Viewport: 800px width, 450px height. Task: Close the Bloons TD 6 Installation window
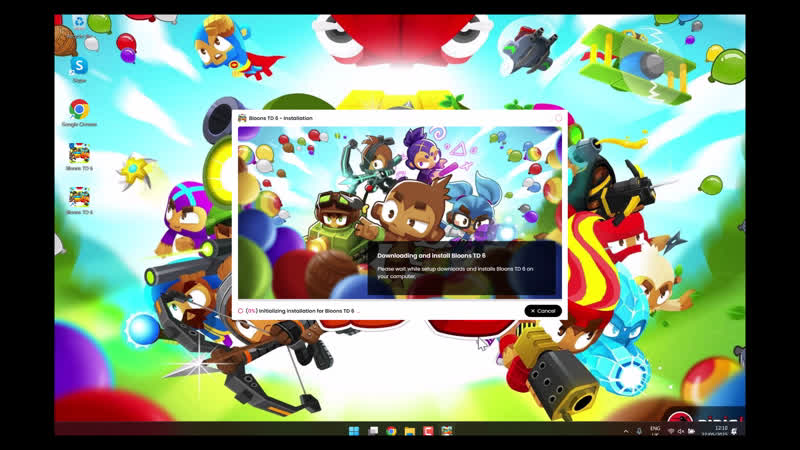[x=558, y=118]
